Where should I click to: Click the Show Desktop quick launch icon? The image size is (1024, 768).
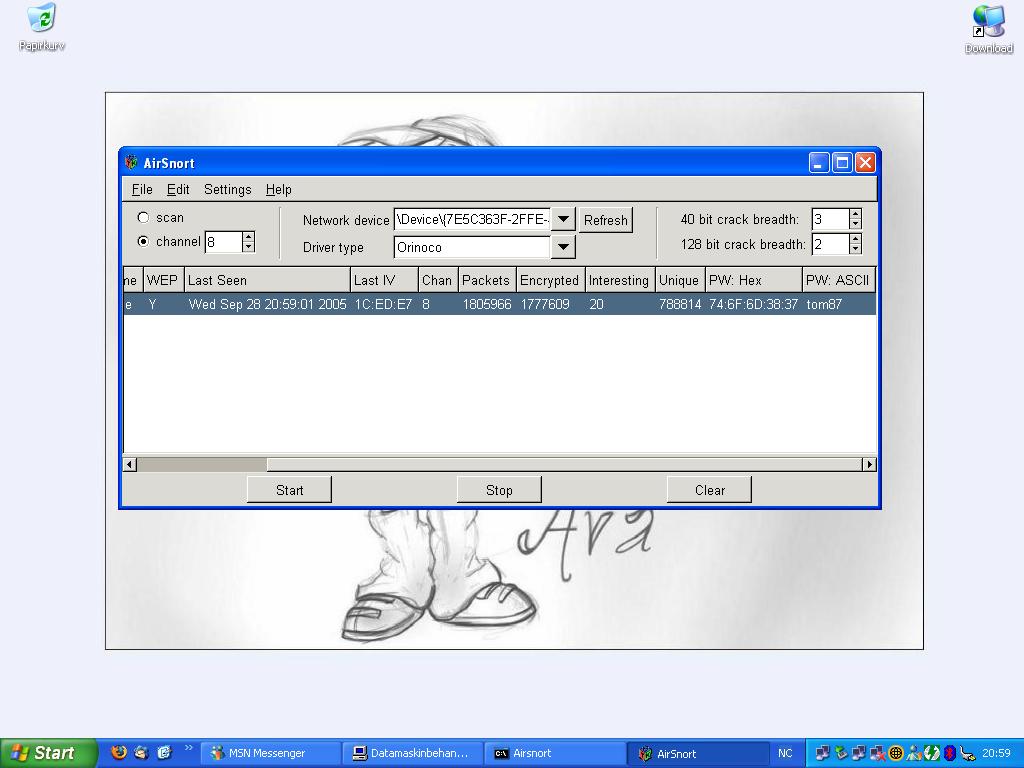164,752
